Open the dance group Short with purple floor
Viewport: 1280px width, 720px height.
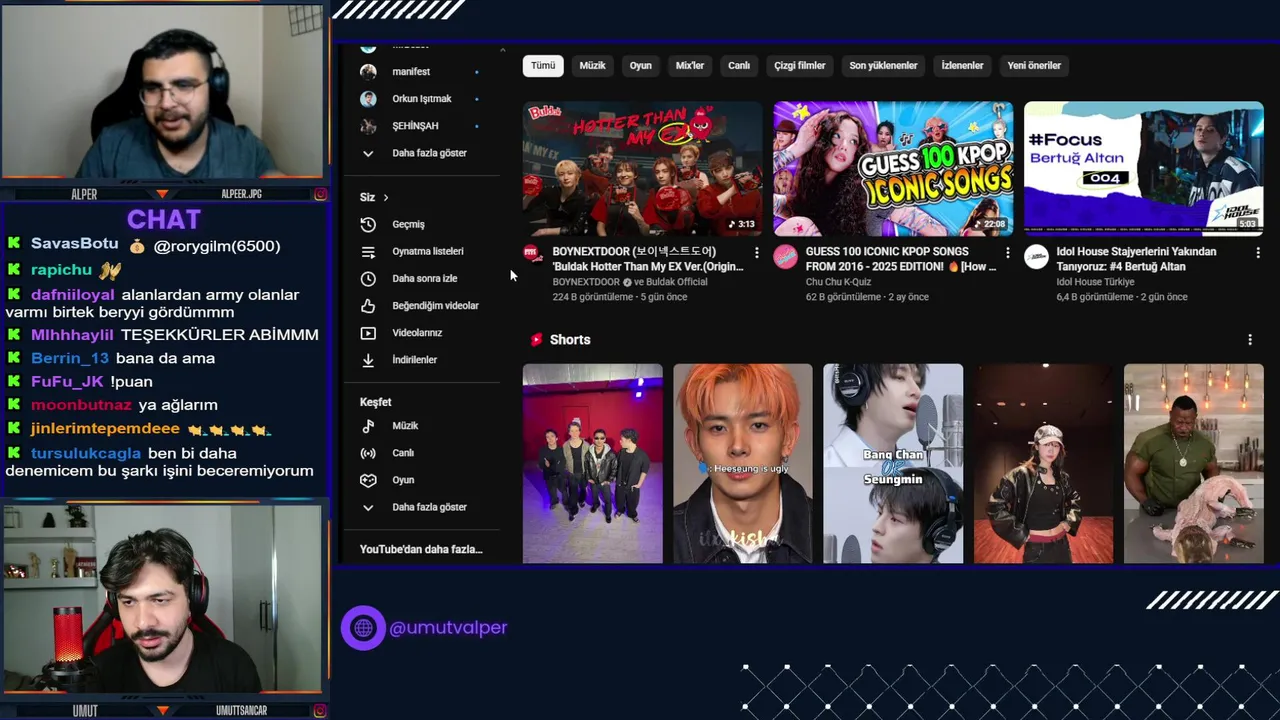592,463
